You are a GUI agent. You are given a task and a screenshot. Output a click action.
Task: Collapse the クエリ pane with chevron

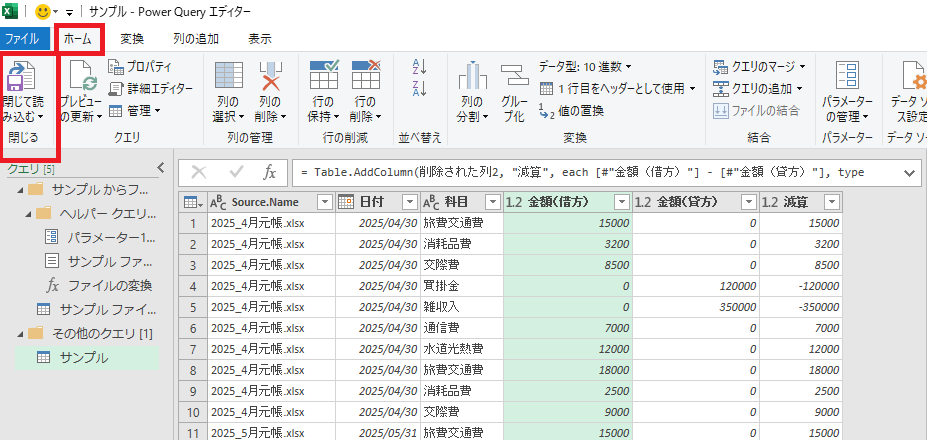click(159, 168)
